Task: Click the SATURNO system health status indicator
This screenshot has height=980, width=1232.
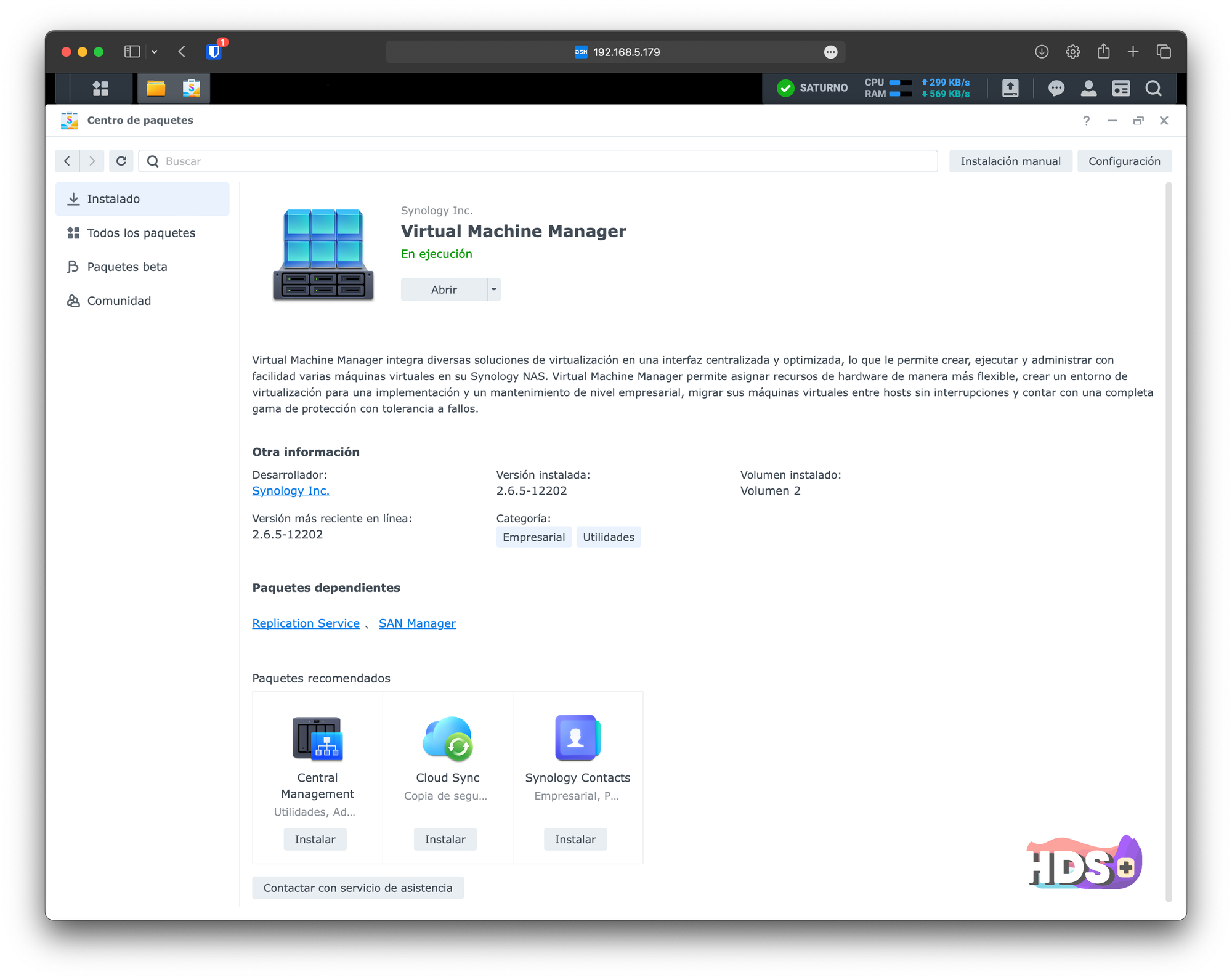Action: click(x=812, y=88)
